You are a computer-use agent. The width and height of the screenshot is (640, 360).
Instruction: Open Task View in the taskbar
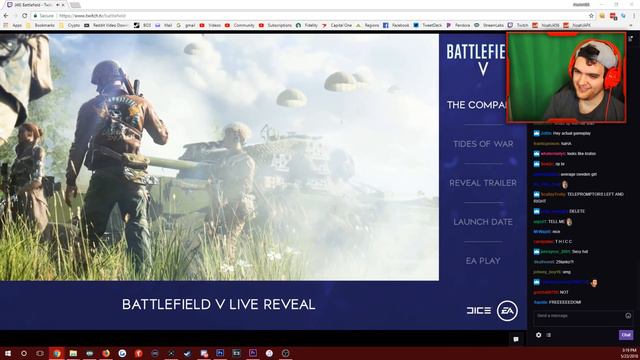40,353
